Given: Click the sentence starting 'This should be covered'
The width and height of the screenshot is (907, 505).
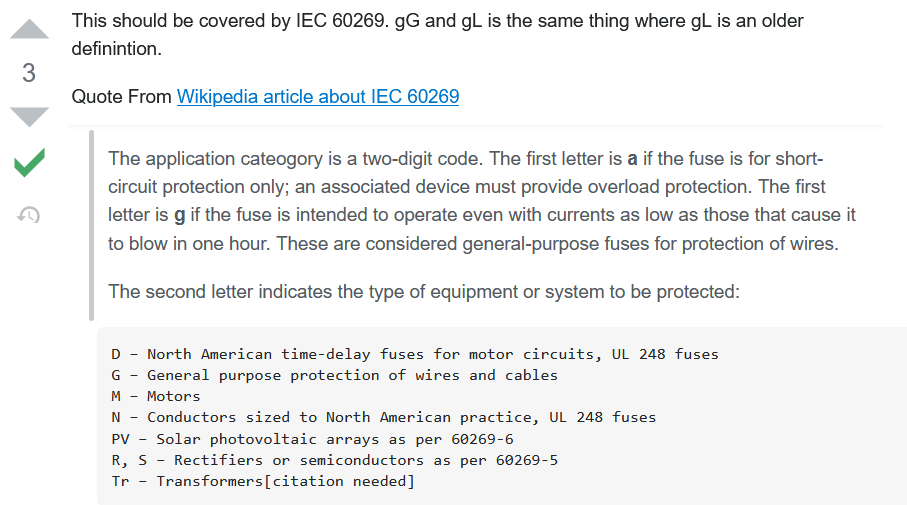Looking at the screenshot, I should pyautogui.click(x=437, y=21).
